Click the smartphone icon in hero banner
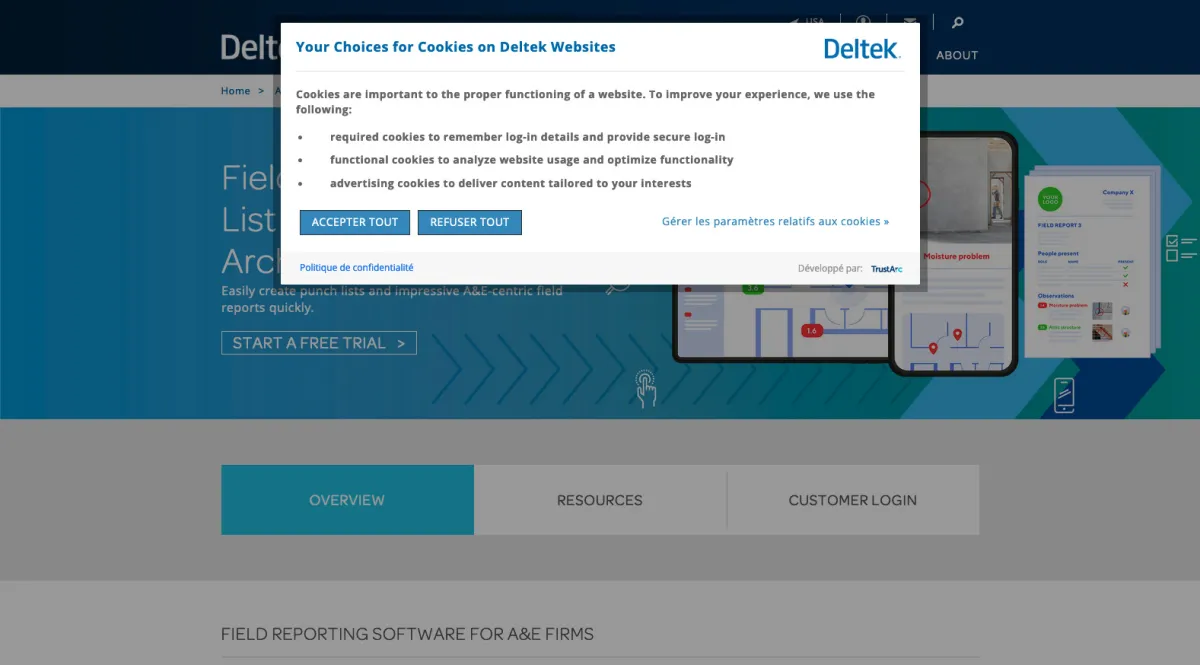The image size is (1200, 665). (1064, 395)
